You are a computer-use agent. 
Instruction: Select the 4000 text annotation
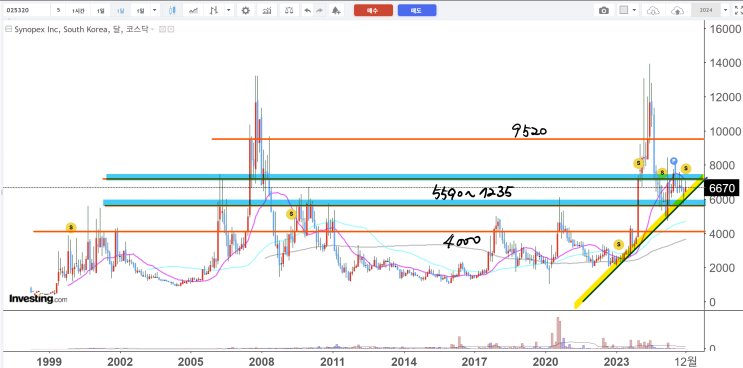pos(463,241)
